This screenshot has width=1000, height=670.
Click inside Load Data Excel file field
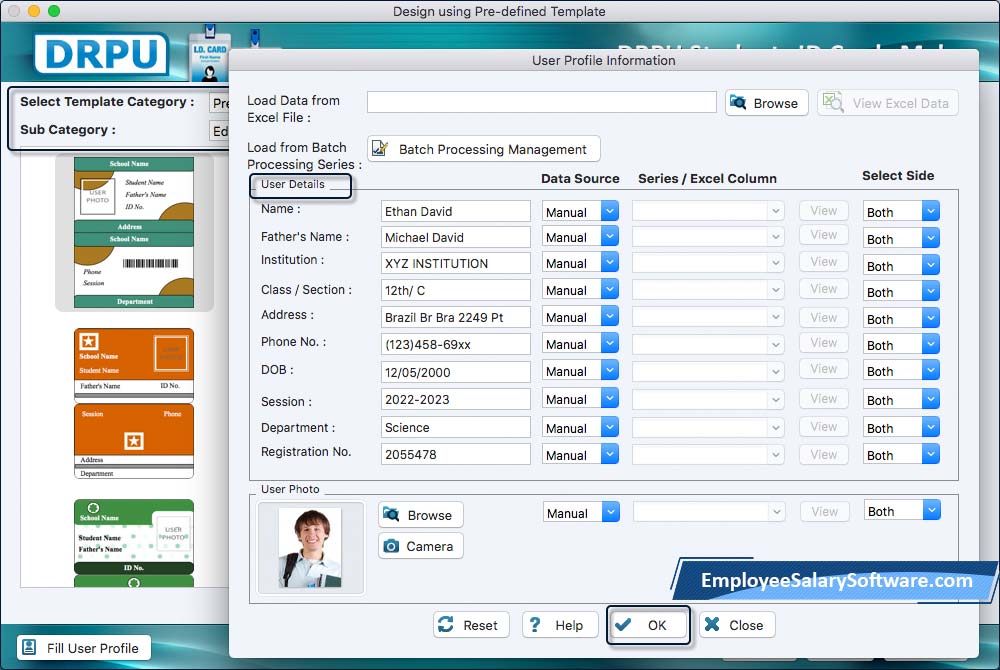(x=541, y=102)
